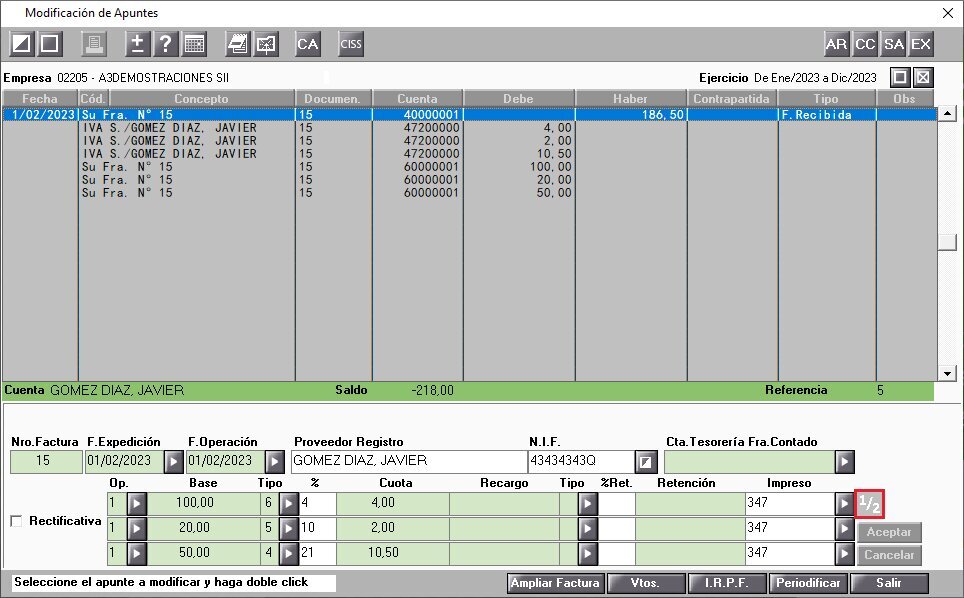Click the table scrollbar up arrow
This screenshot has width=964, height=598.
click(947, 114)
